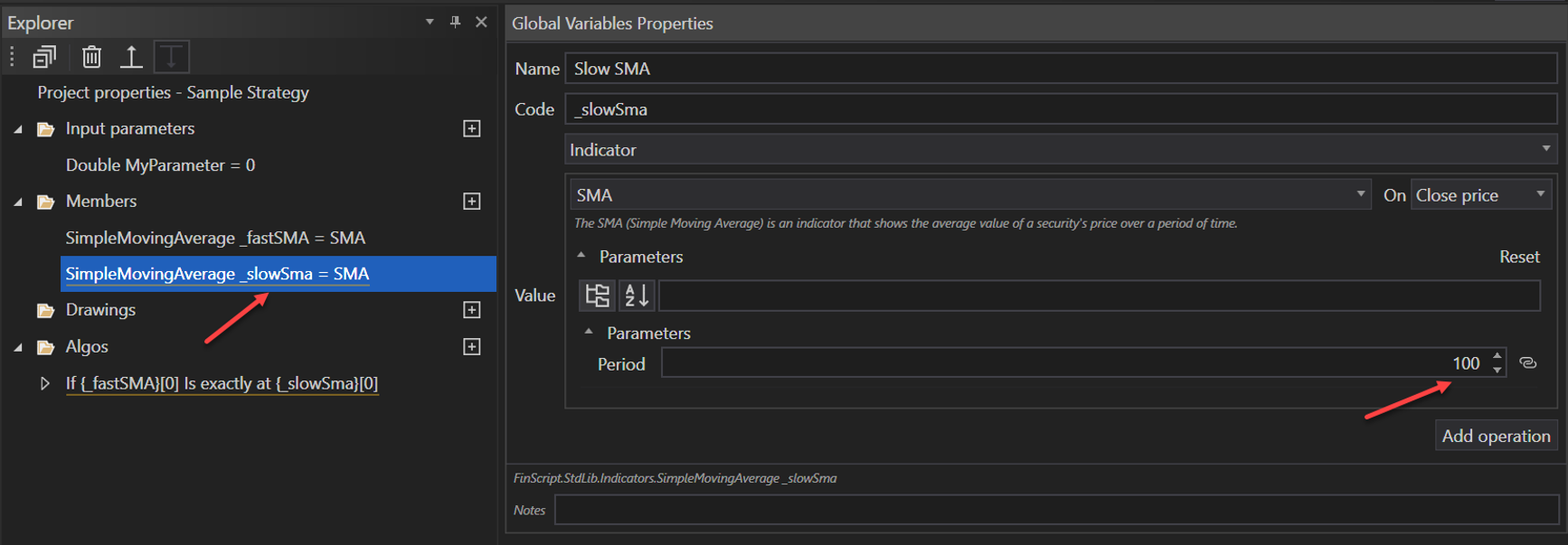
Task: Open the SMA indicator selection dropdown
Action: coord(1360,195)
